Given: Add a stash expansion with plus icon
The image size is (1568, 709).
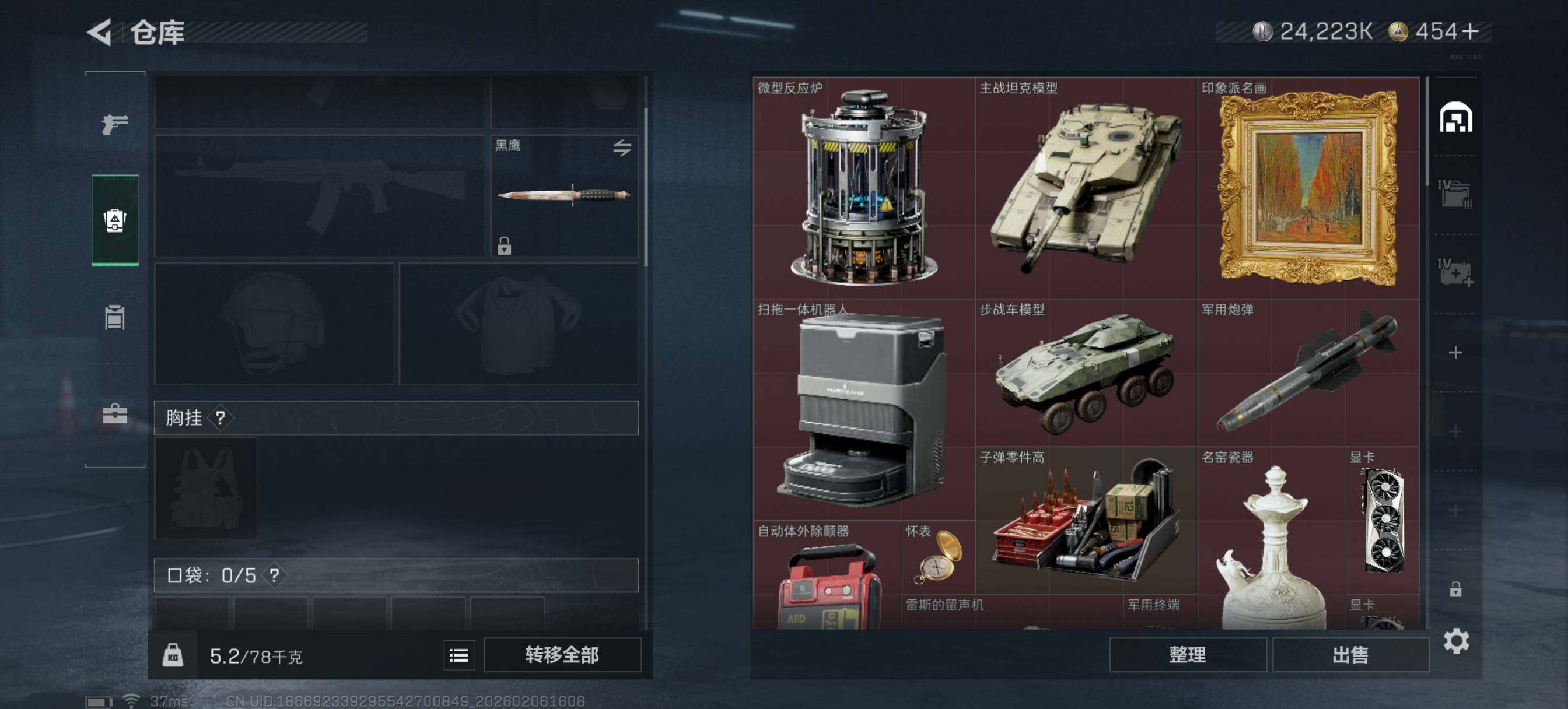Looking at the screenshot, I should (1455, 352).
